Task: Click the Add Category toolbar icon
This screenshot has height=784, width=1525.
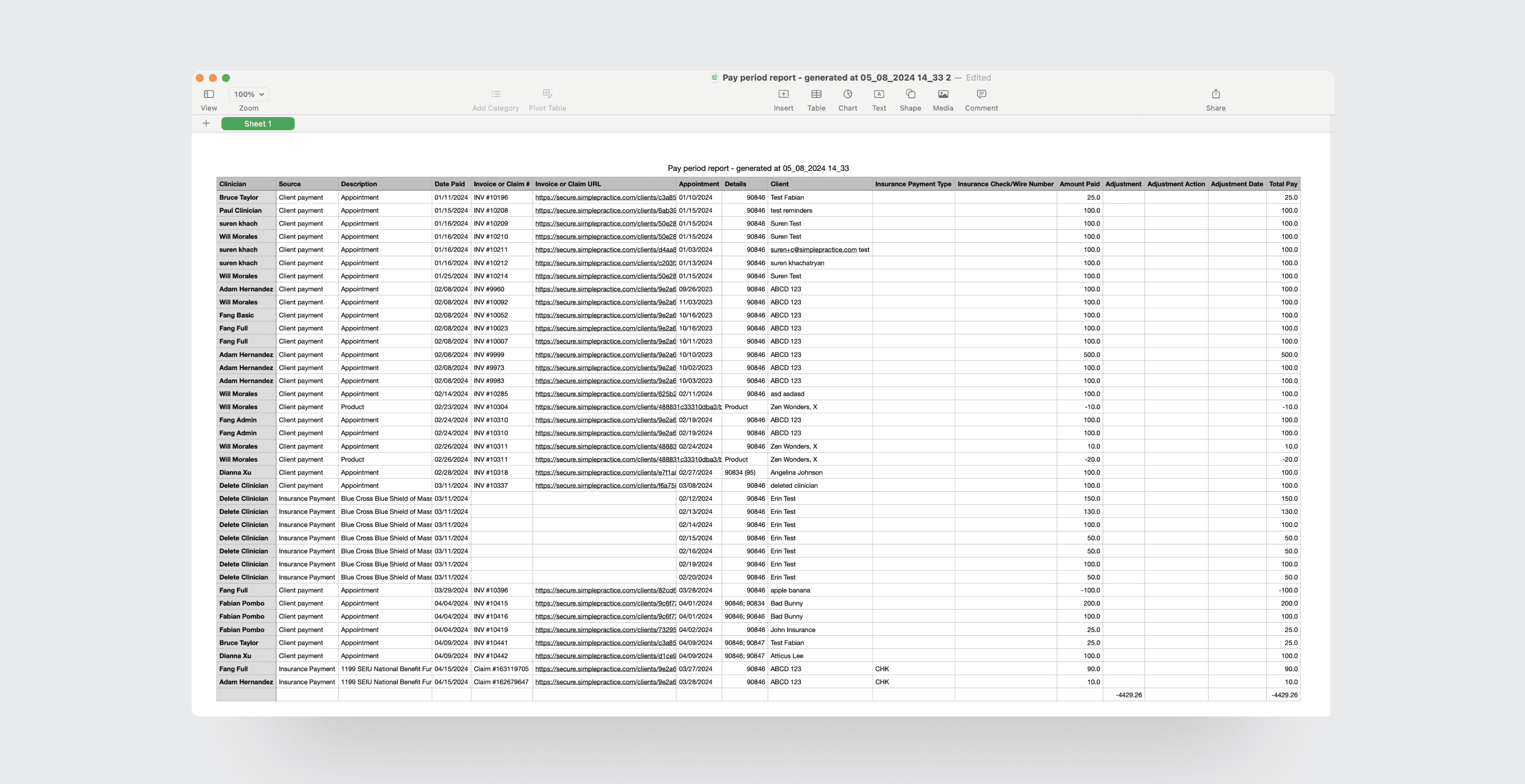Action: pyautogui.click(x=496, y=95)
